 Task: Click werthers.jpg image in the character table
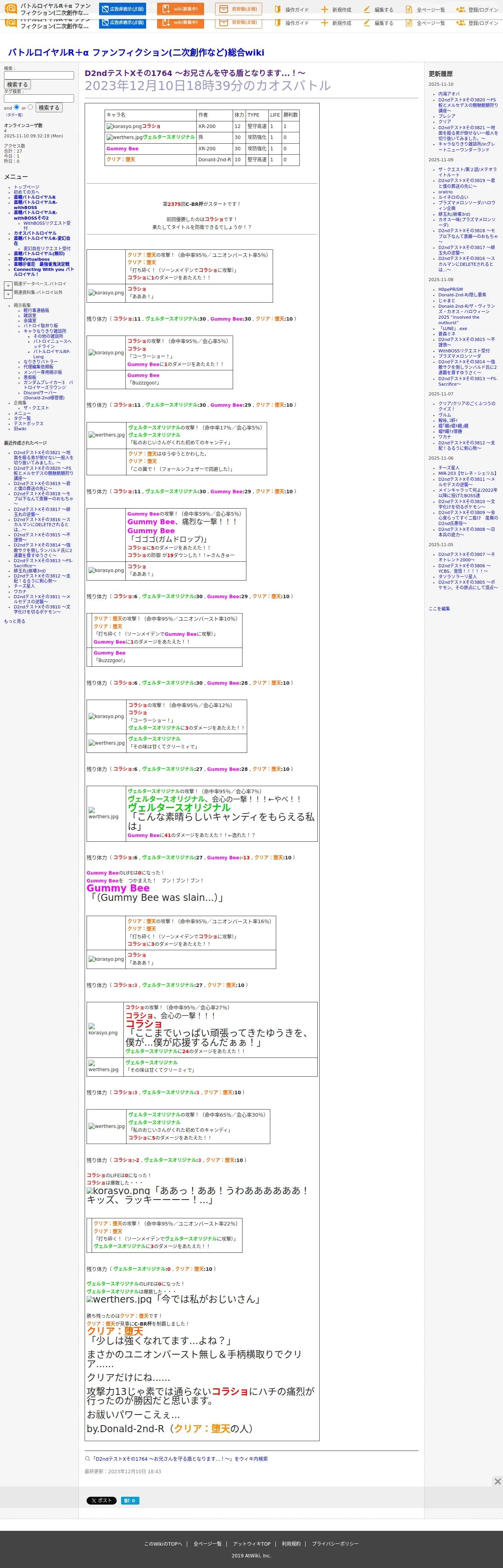coord(125,137)
